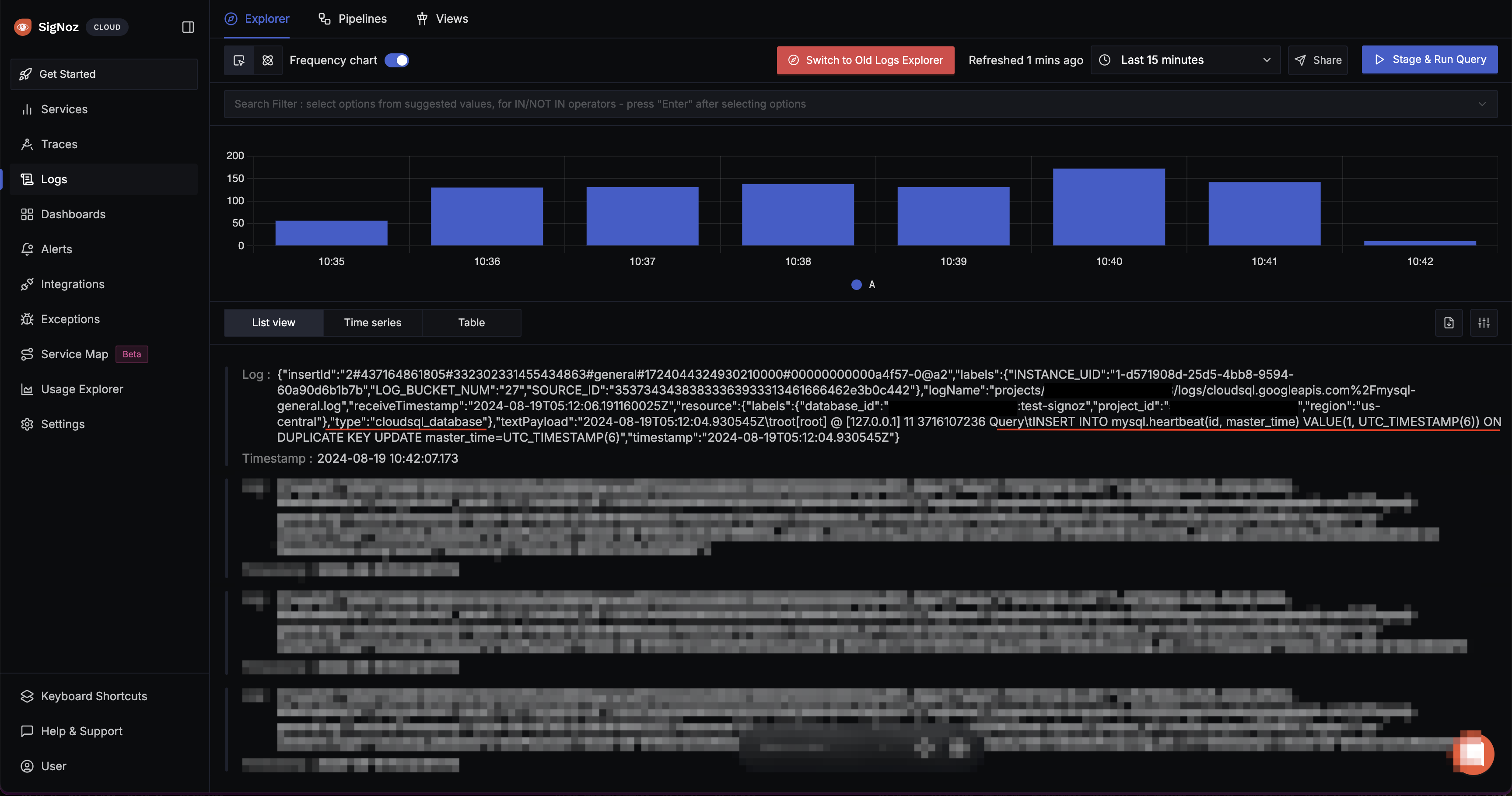
Task: Focus the Search Filter input field
Action: point(861,104)
